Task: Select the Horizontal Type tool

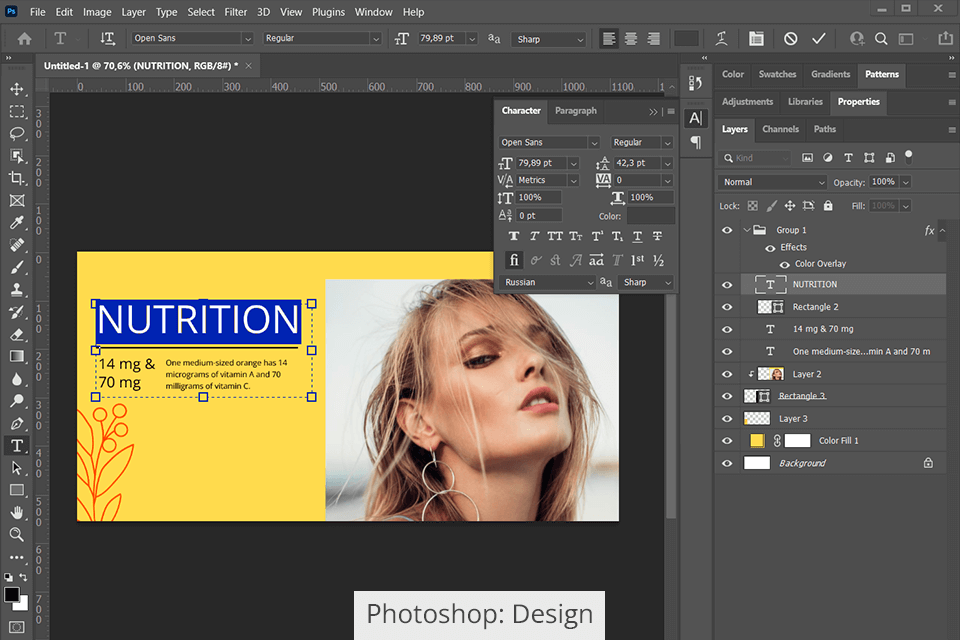Action: 17,446
